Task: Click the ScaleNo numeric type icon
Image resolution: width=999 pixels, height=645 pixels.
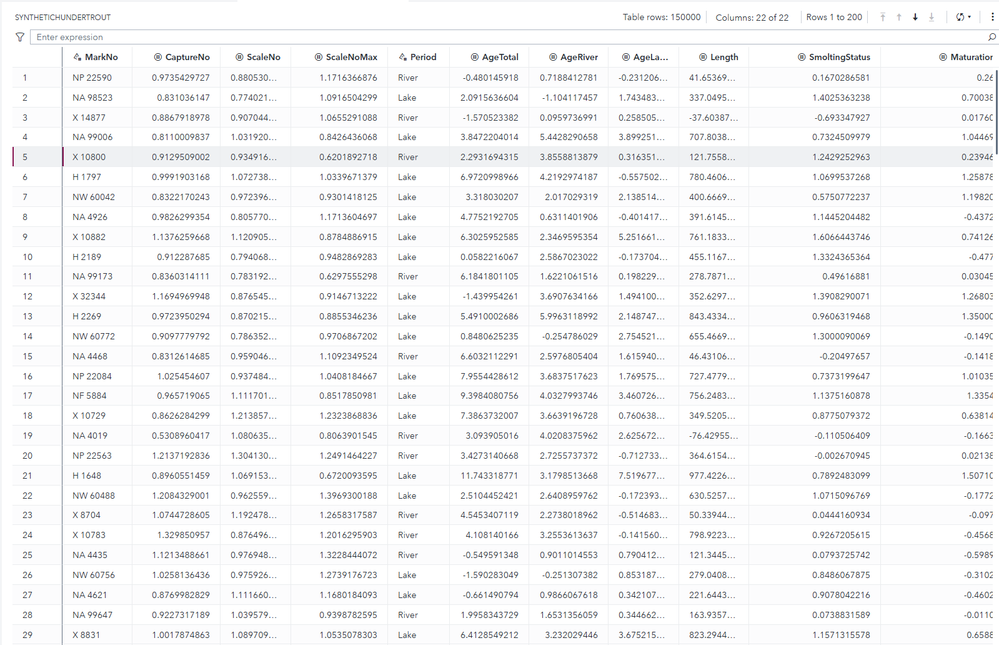Action: [239, 57]
